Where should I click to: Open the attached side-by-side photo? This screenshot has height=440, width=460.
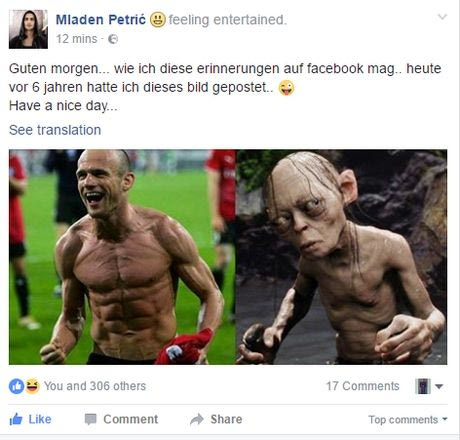coord(228,257)
